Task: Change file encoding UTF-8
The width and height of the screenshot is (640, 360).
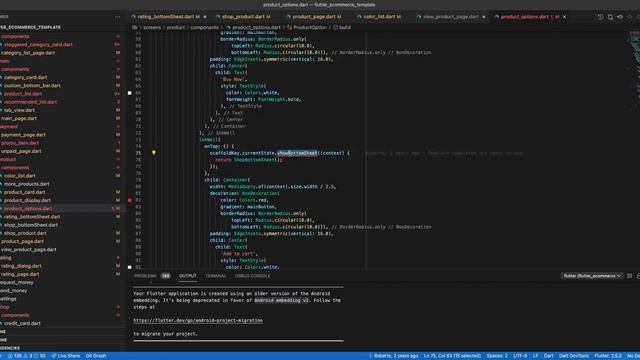Action: click(520, 356)
